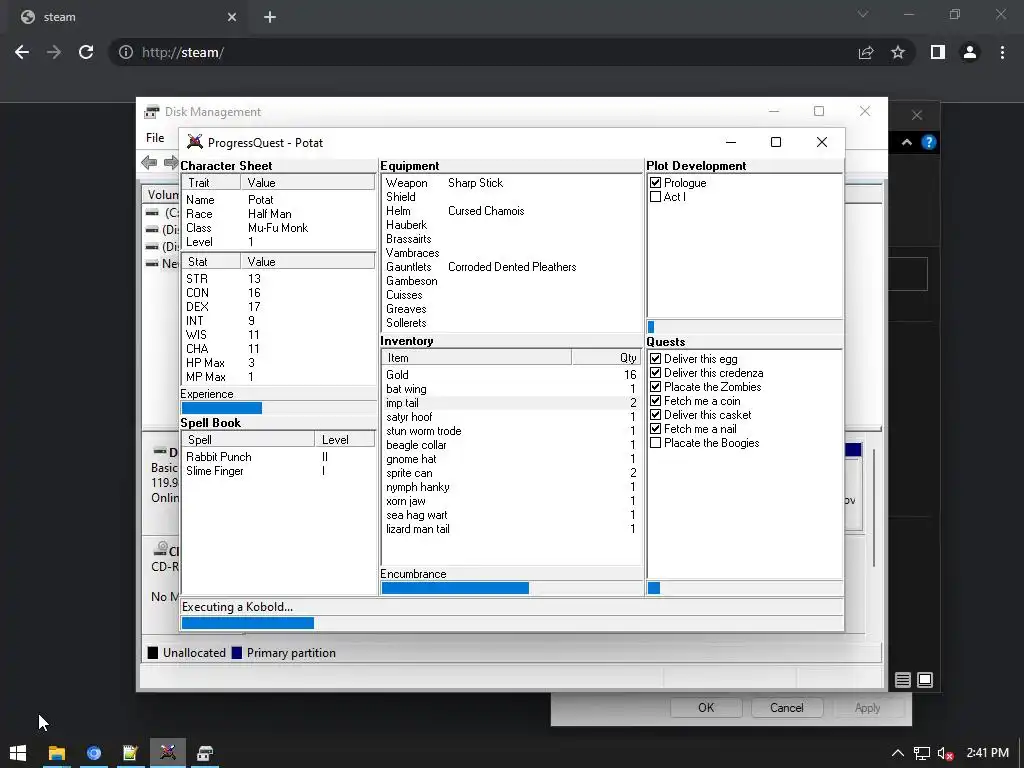Screen dimensions: 1024x768
Task: Click the Trait column header
Action: [x=211, y=183]
